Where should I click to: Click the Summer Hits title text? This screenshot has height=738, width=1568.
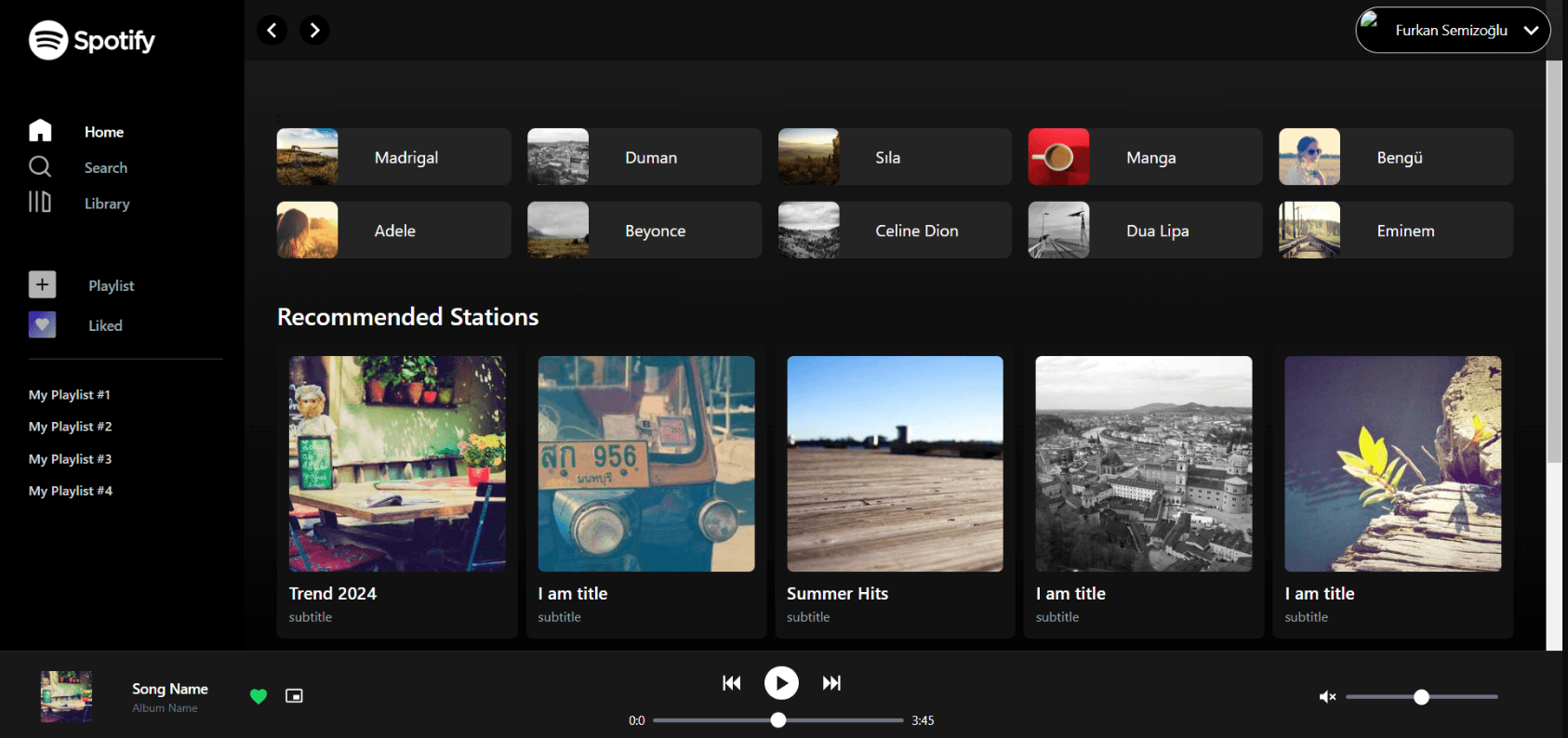click(838, 593)
